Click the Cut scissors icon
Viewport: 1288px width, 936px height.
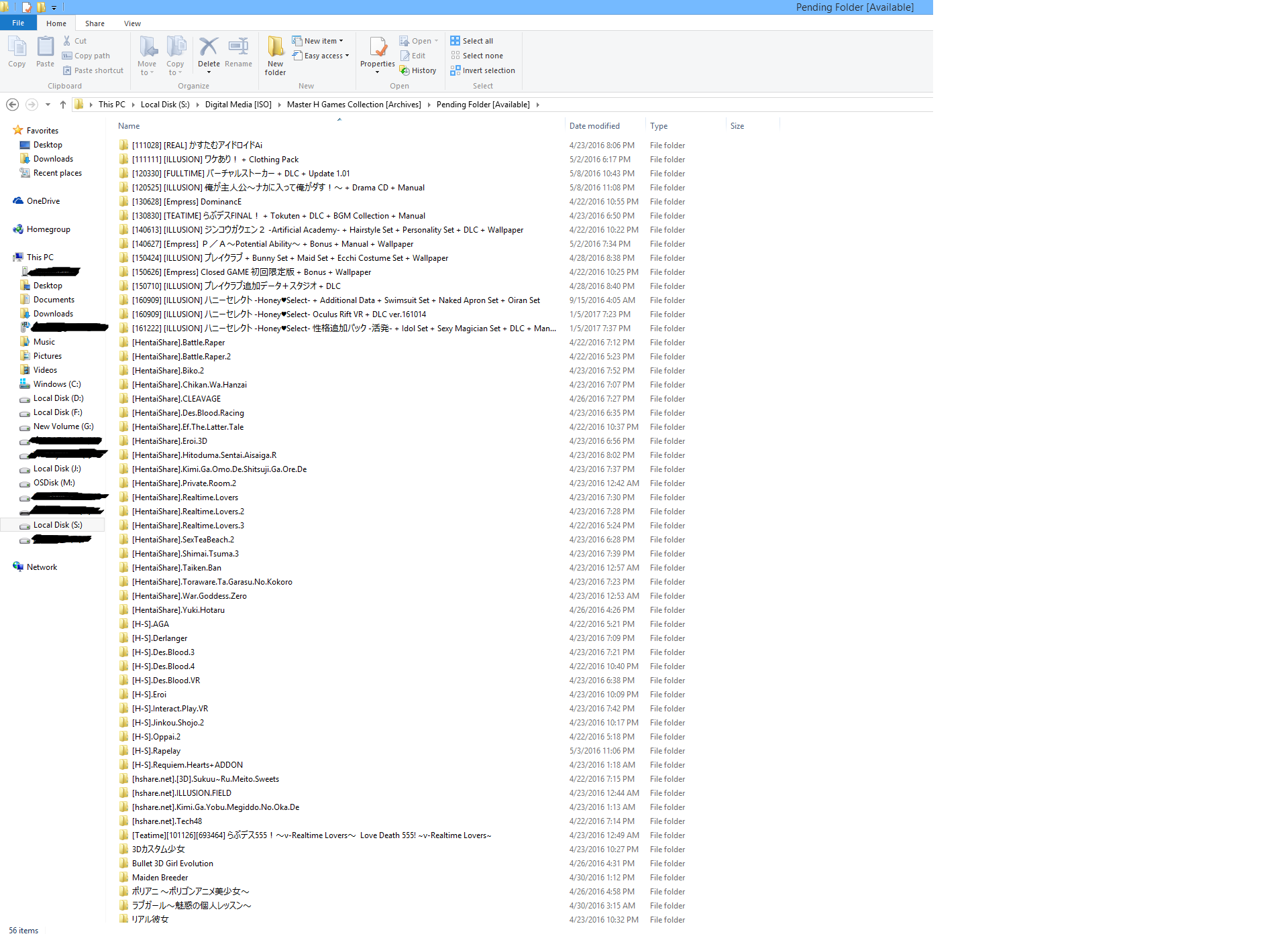[67, 41]
